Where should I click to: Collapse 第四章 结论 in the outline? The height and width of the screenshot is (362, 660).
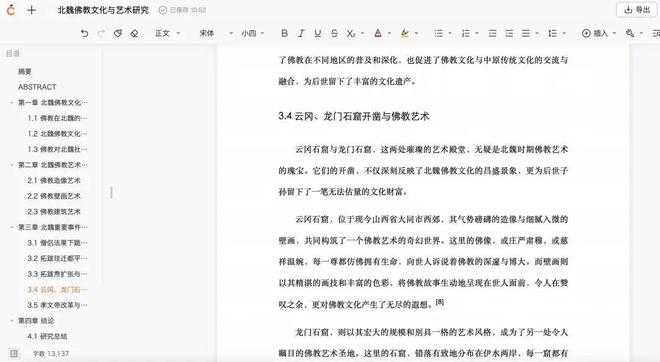pyautogui.click(x=12, y=321)
